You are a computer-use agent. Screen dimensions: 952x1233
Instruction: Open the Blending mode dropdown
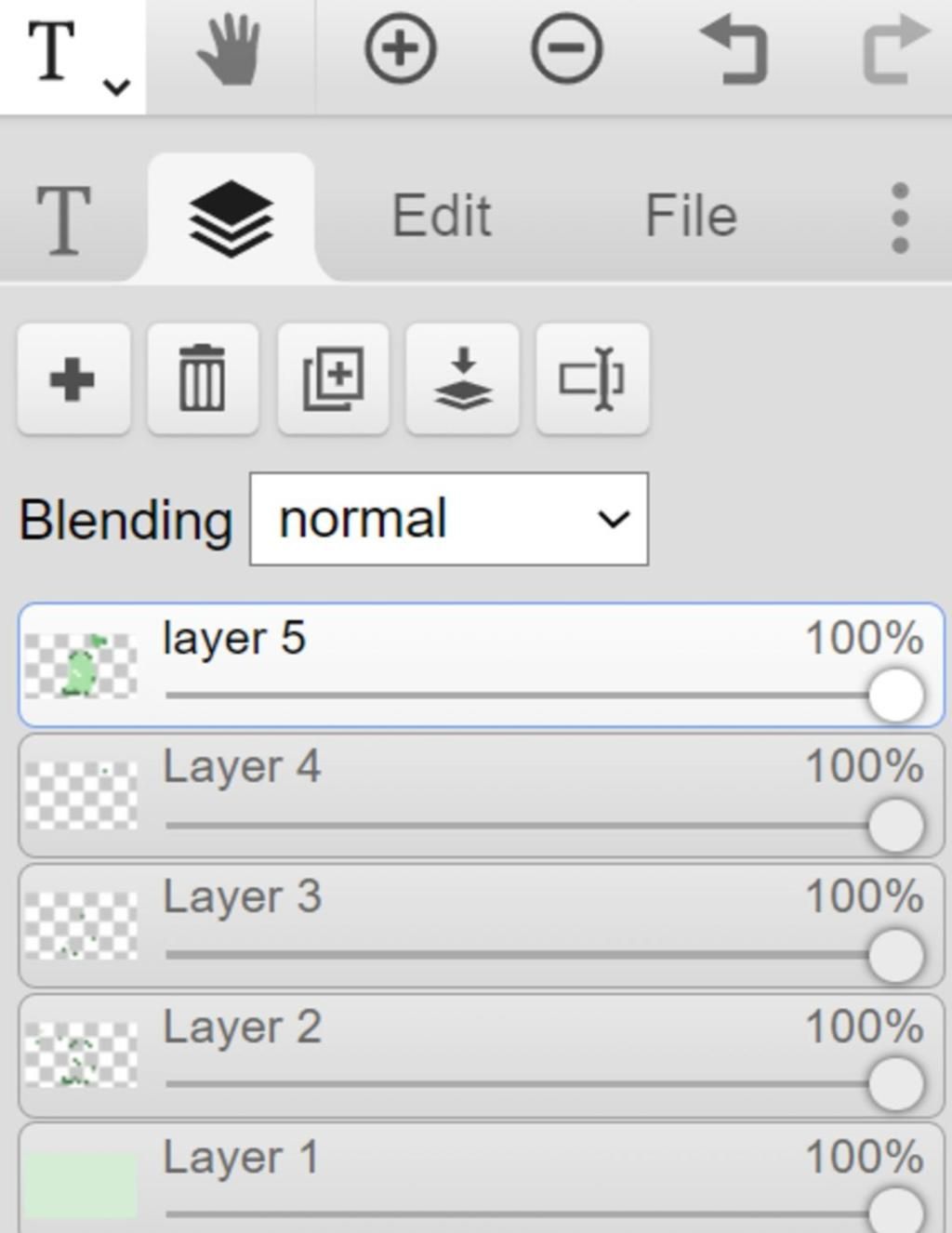point(449,519)
